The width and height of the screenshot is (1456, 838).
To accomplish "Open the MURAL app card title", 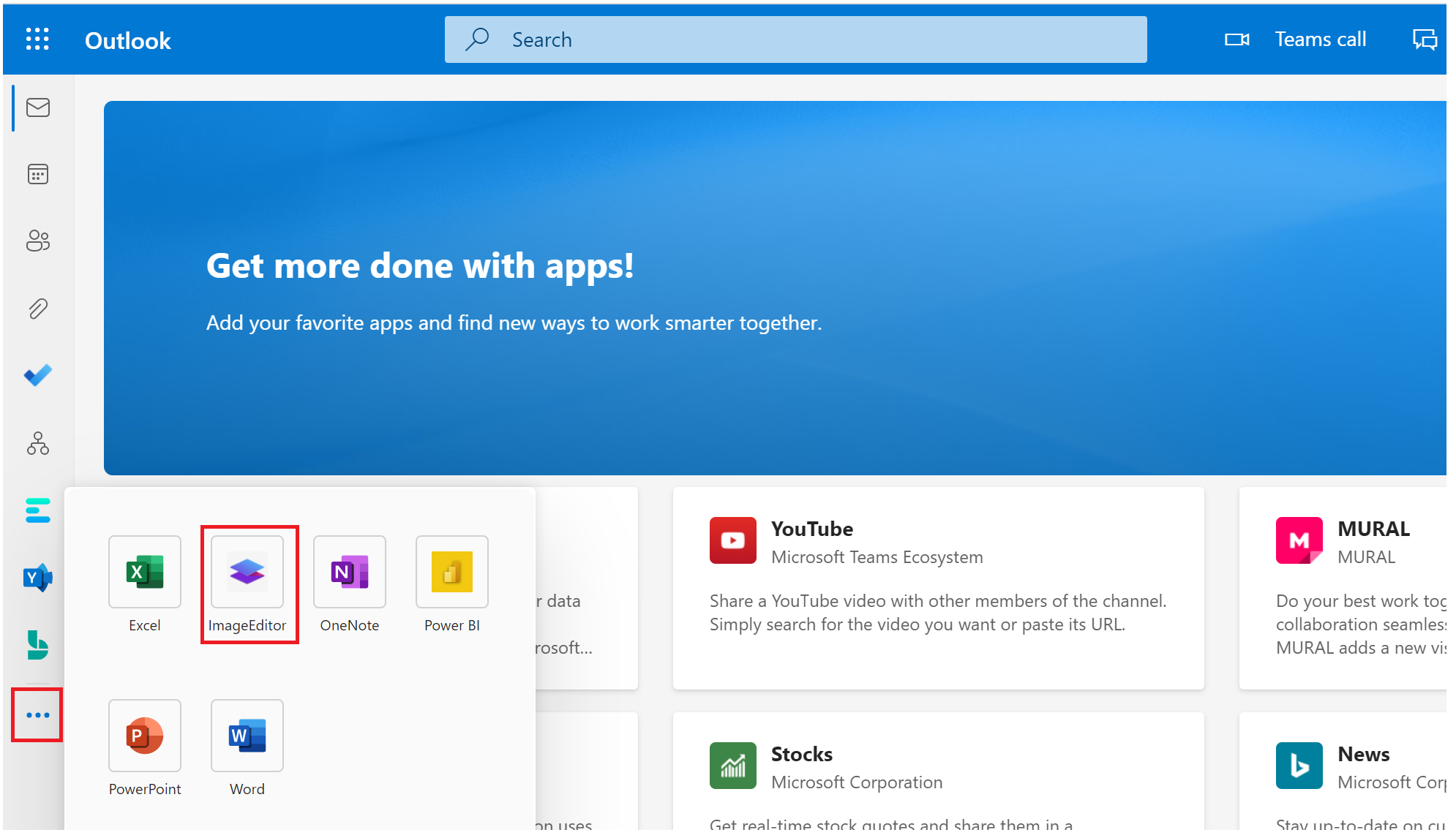I will point(1374,529).
